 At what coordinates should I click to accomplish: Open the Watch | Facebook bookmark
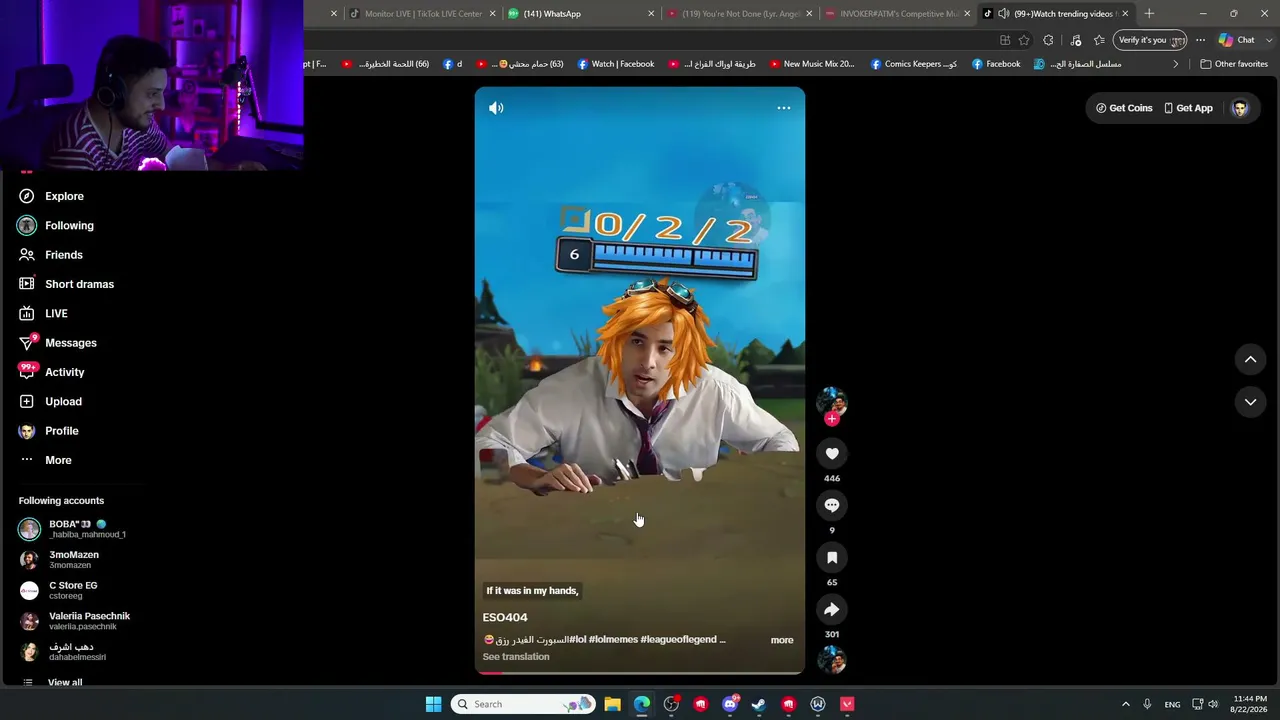coord(616,64)
